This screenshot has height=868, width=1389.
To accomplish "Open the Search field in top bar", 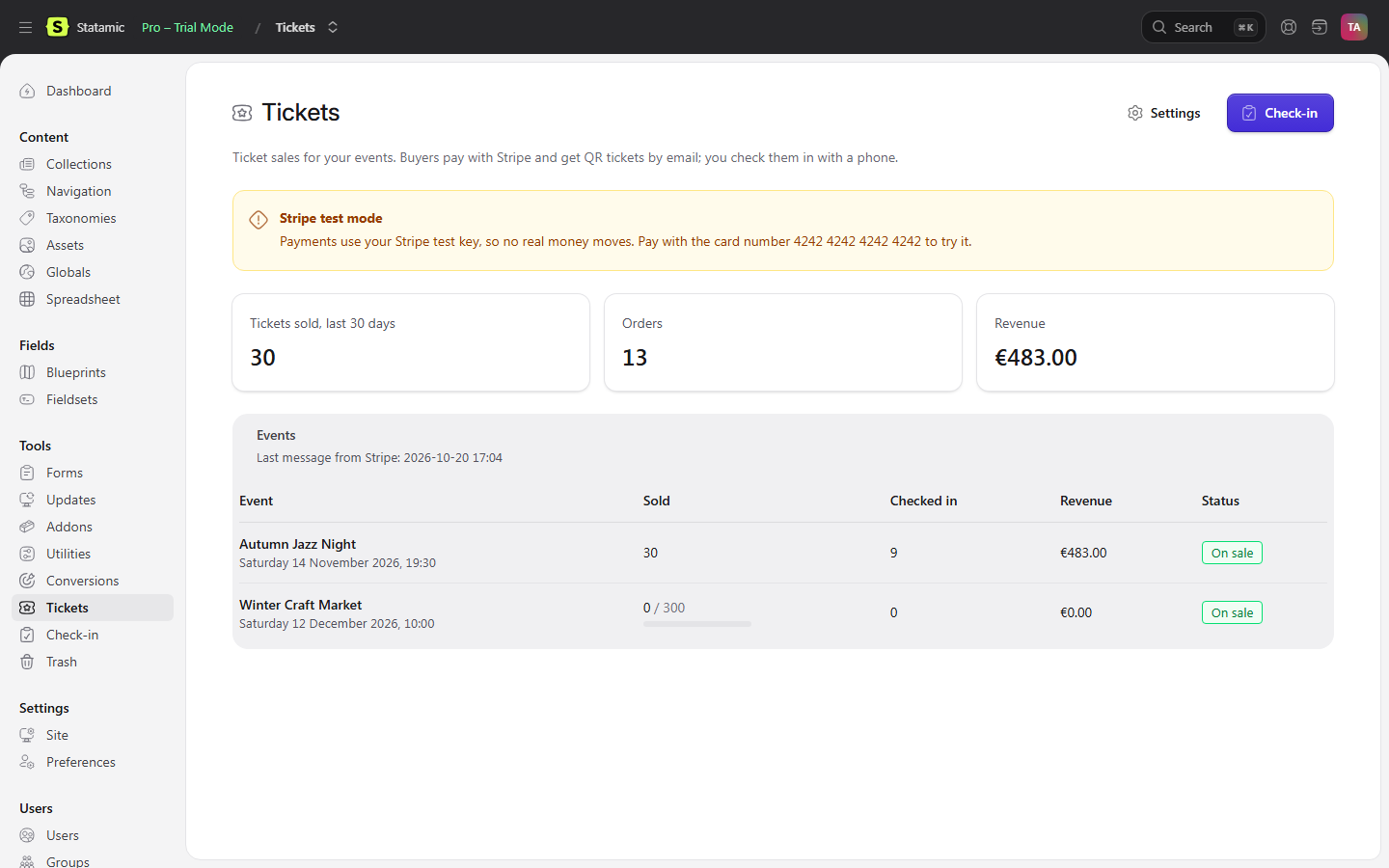I will [1203, 27].
